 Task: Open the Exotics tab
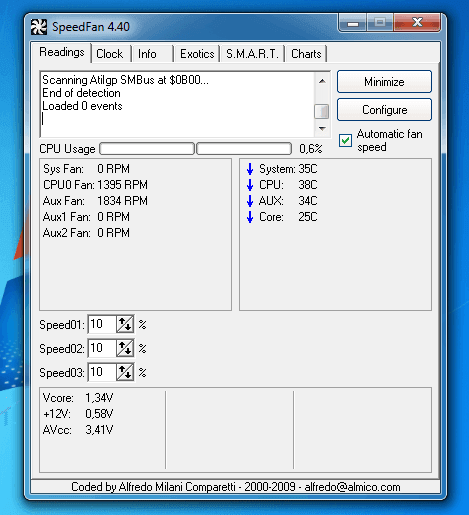point(197,54)
